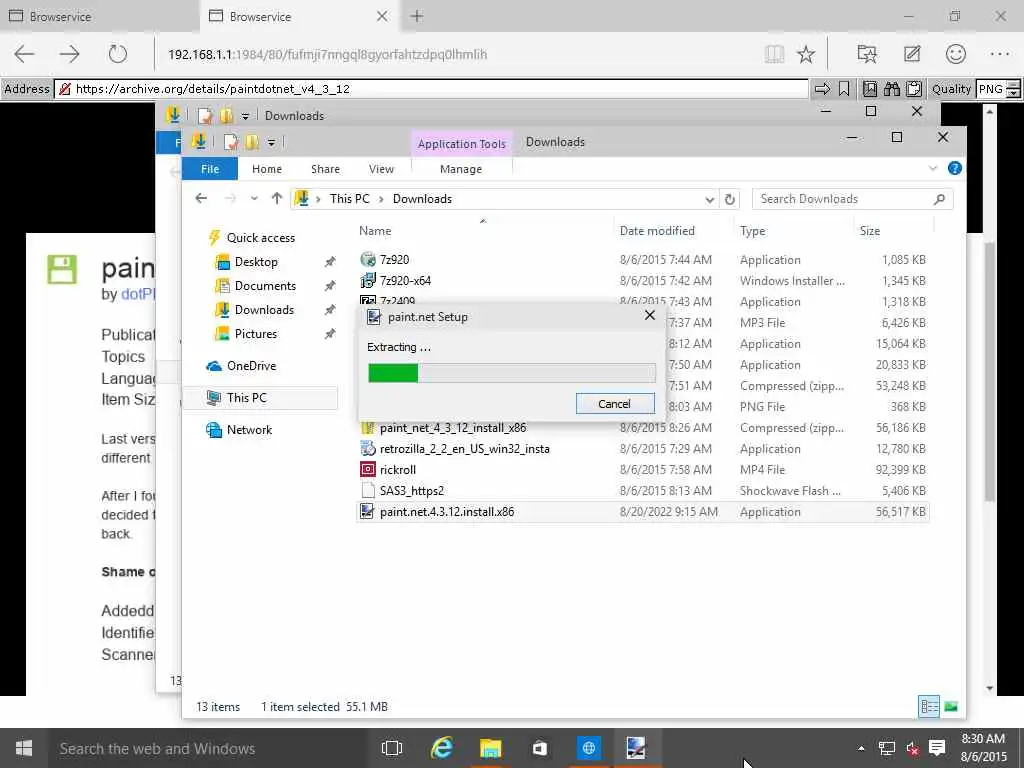The width and height of the screenshot is (1024, 768).
Task: Click the Browservice Go arrow icon
Action: click(x=822, y=89)
